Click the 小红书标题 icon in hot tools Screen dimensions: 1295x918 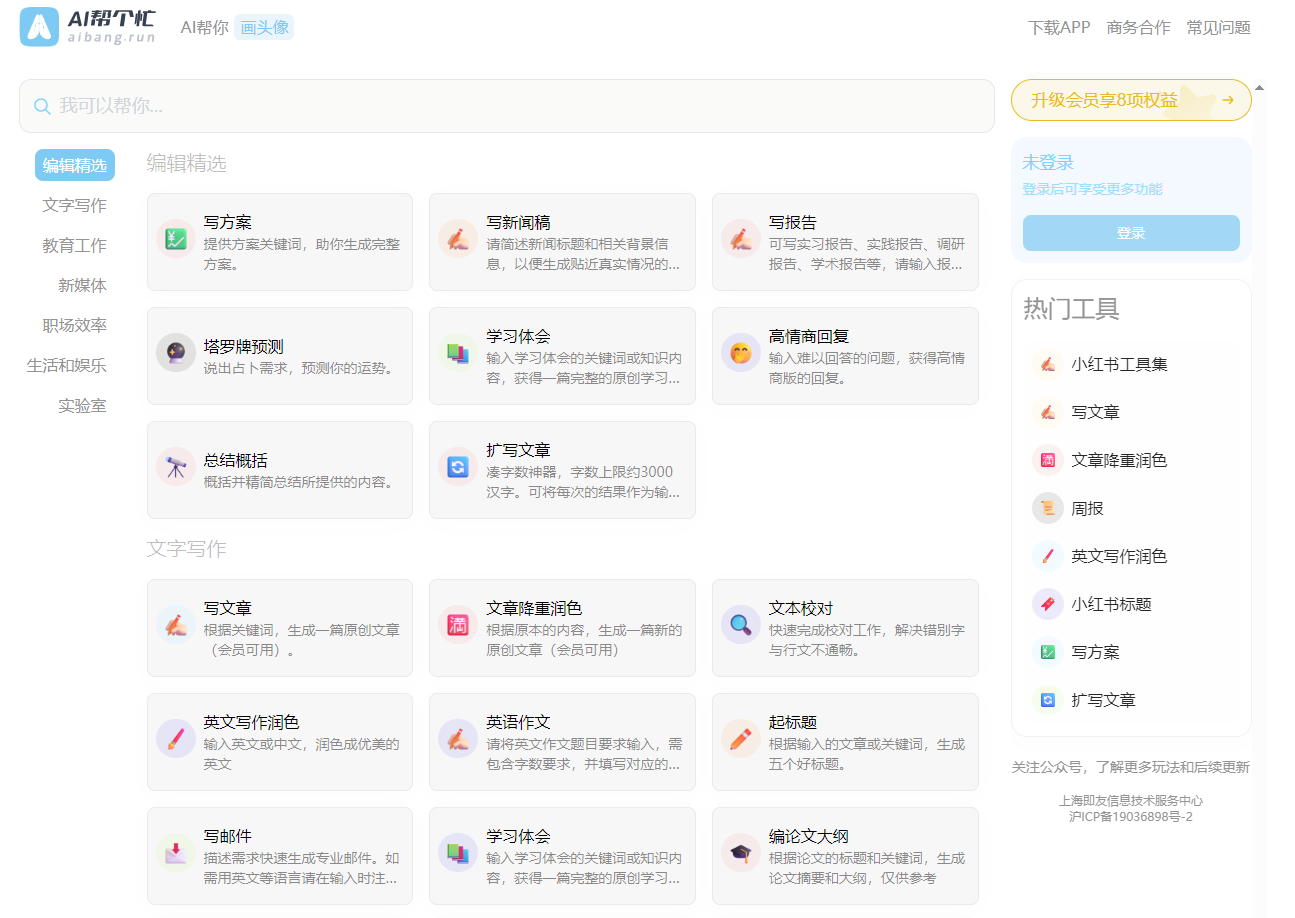point(1047,604)
